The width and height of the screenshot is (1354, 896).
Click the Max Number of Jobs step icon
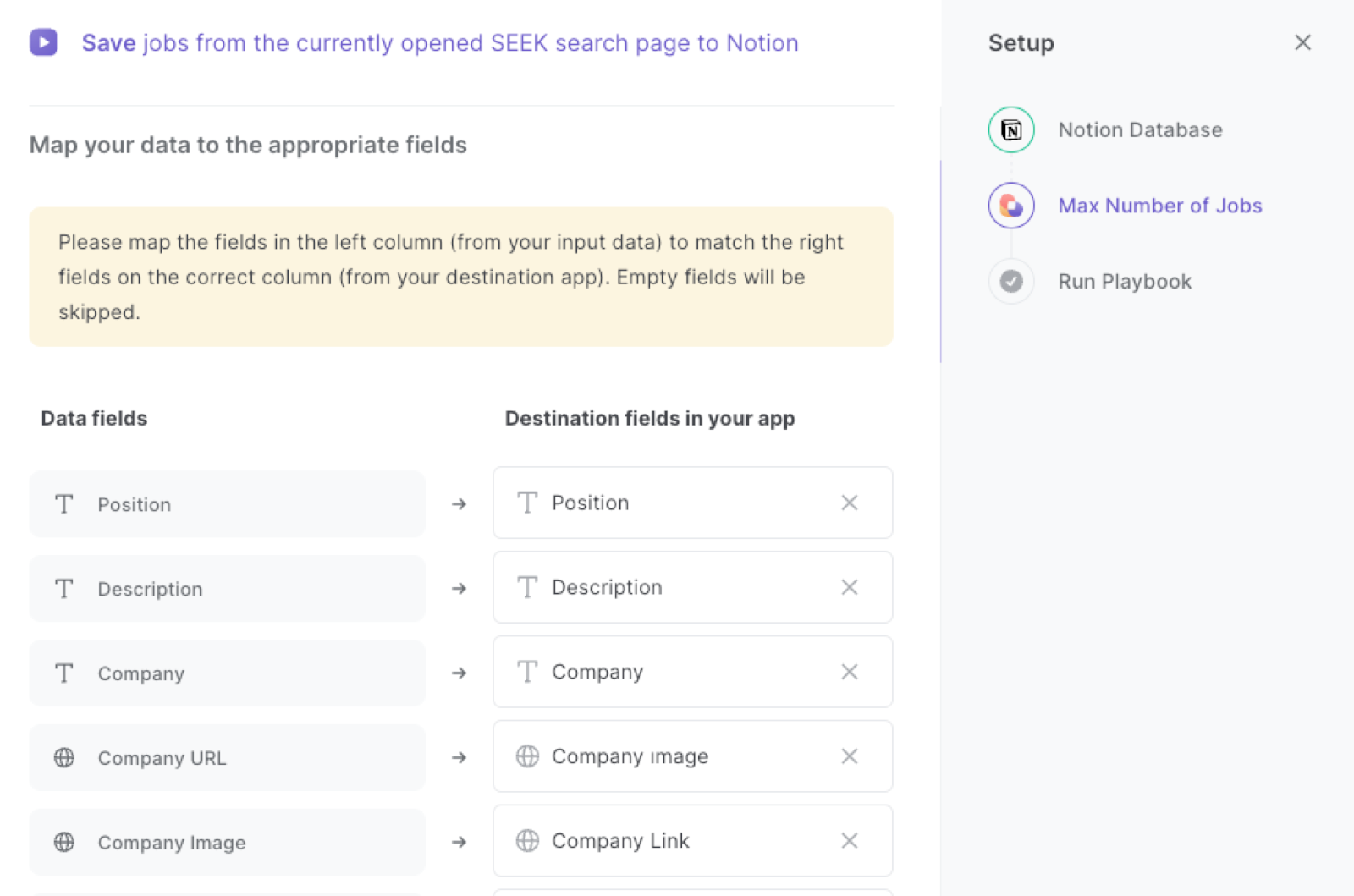pos(1011,206)
